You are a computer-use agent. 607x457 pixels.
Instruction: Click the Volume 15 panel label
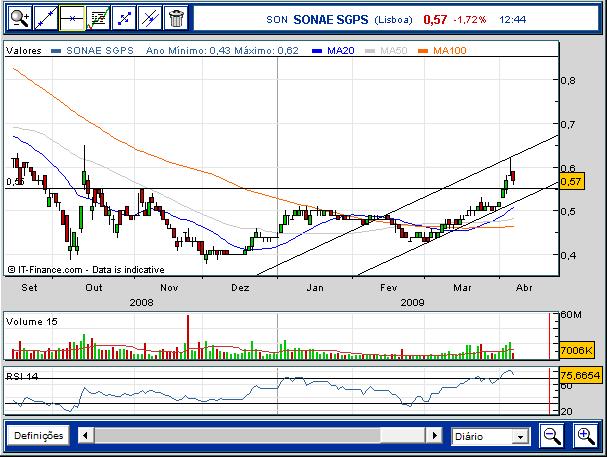click(x=32, y=322)
